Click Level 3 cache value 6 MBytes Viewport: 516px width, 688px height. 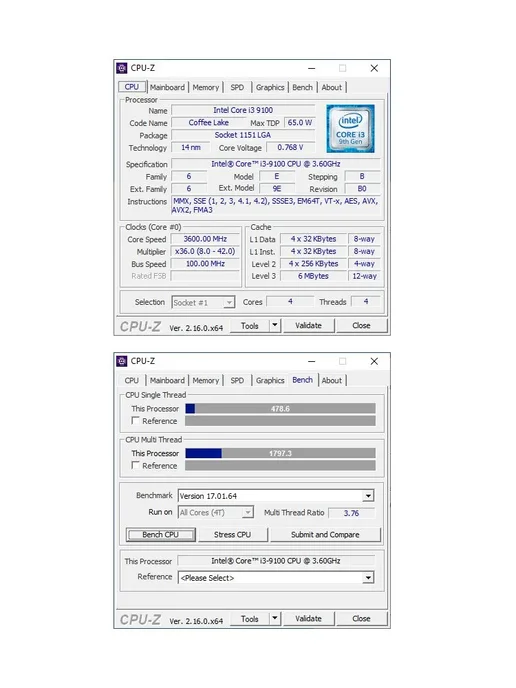[313, 276]
